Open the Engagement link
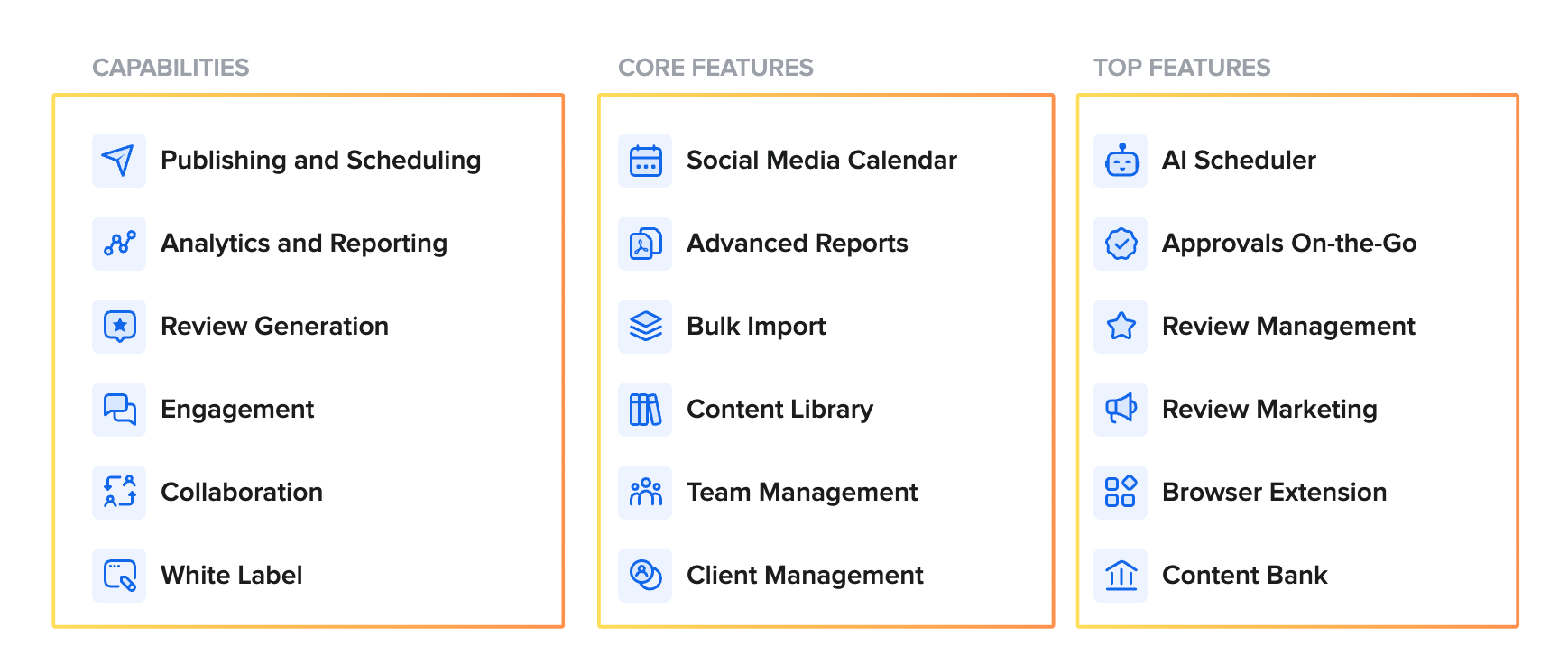 (x=237, y=410)
